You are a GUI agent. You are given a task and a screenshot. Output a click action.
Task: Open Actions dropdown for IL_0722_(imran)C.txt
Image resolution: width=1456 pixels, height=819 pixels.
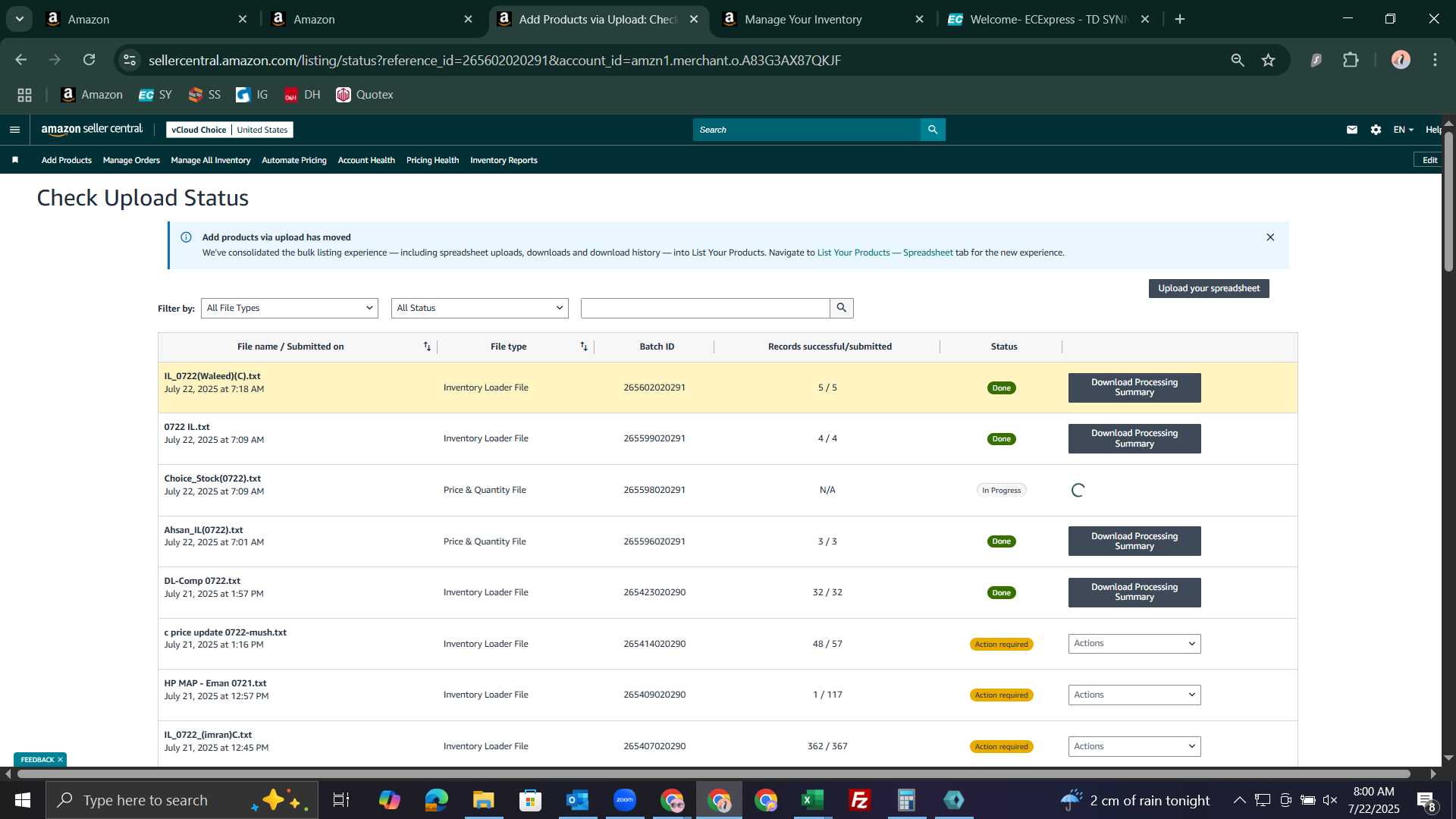1134,746
